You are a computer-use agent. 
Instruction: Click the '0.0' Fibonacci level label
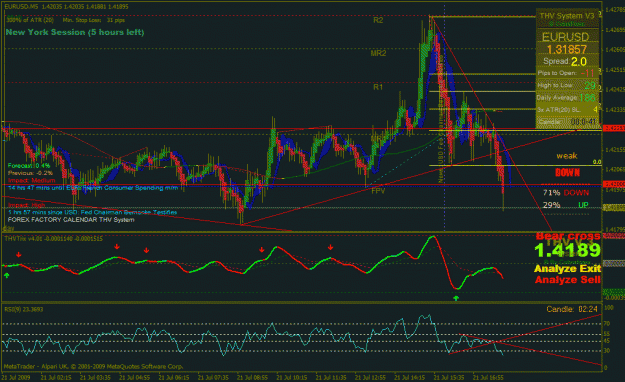point(597,162)
